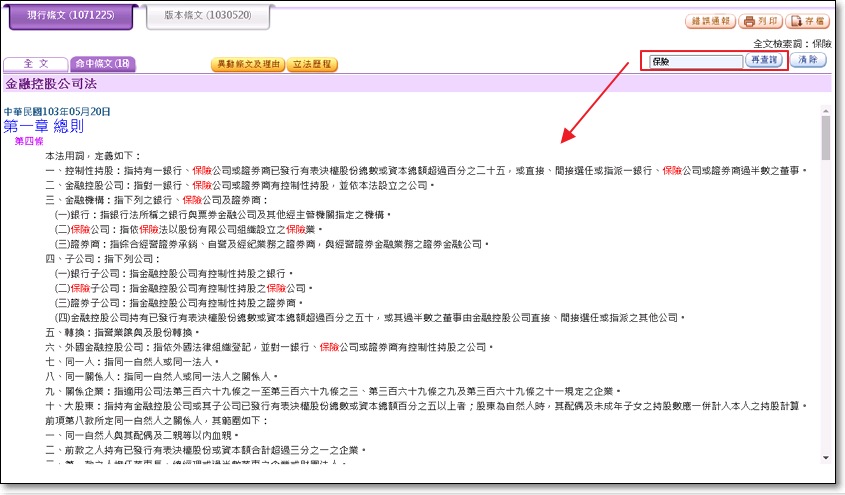Open the 版本條文 (1030520) tab
The height and width of the screenshot is (495, 845).
pos(207,17)
